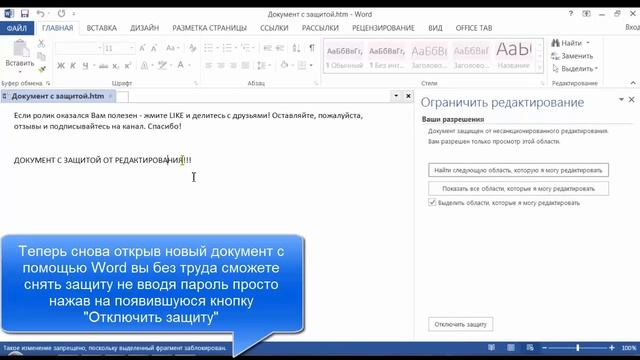Click Найти следующую область button
The image size is (640, 360).
(518, 170)
